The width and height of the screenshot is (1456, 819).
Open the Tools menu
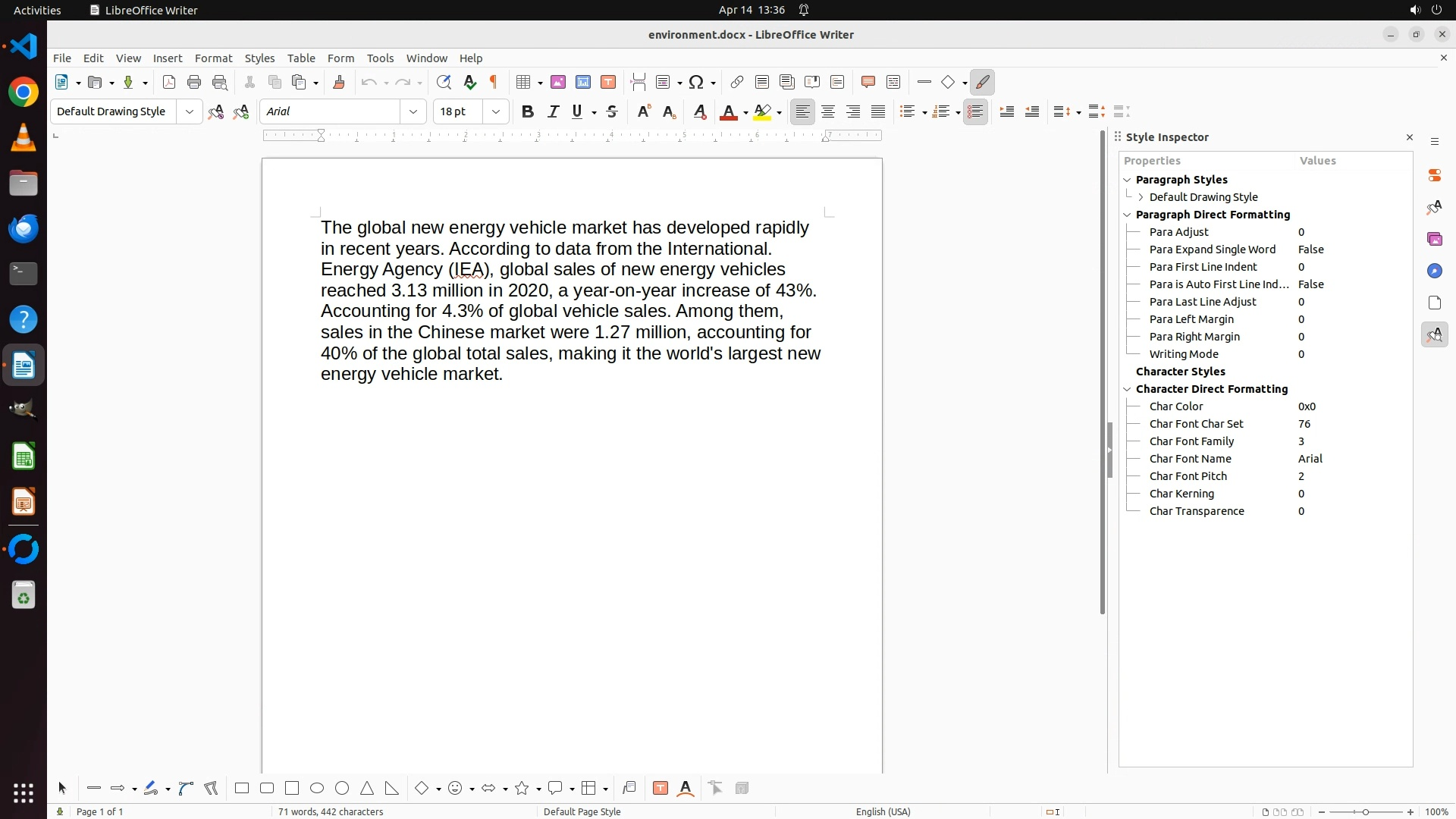point(380,58)
